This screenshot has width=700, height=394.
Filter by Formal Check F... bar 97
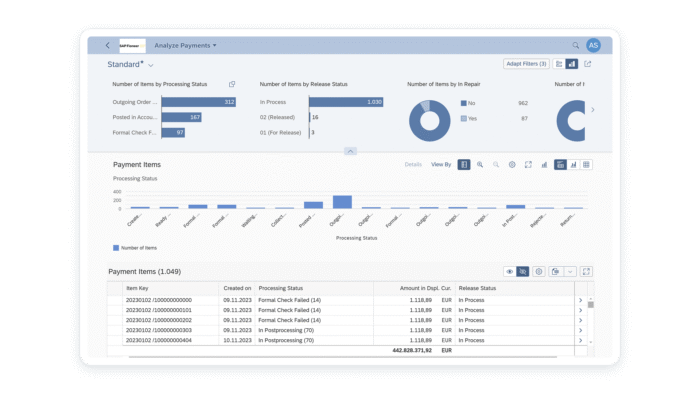tap(173, 133)
